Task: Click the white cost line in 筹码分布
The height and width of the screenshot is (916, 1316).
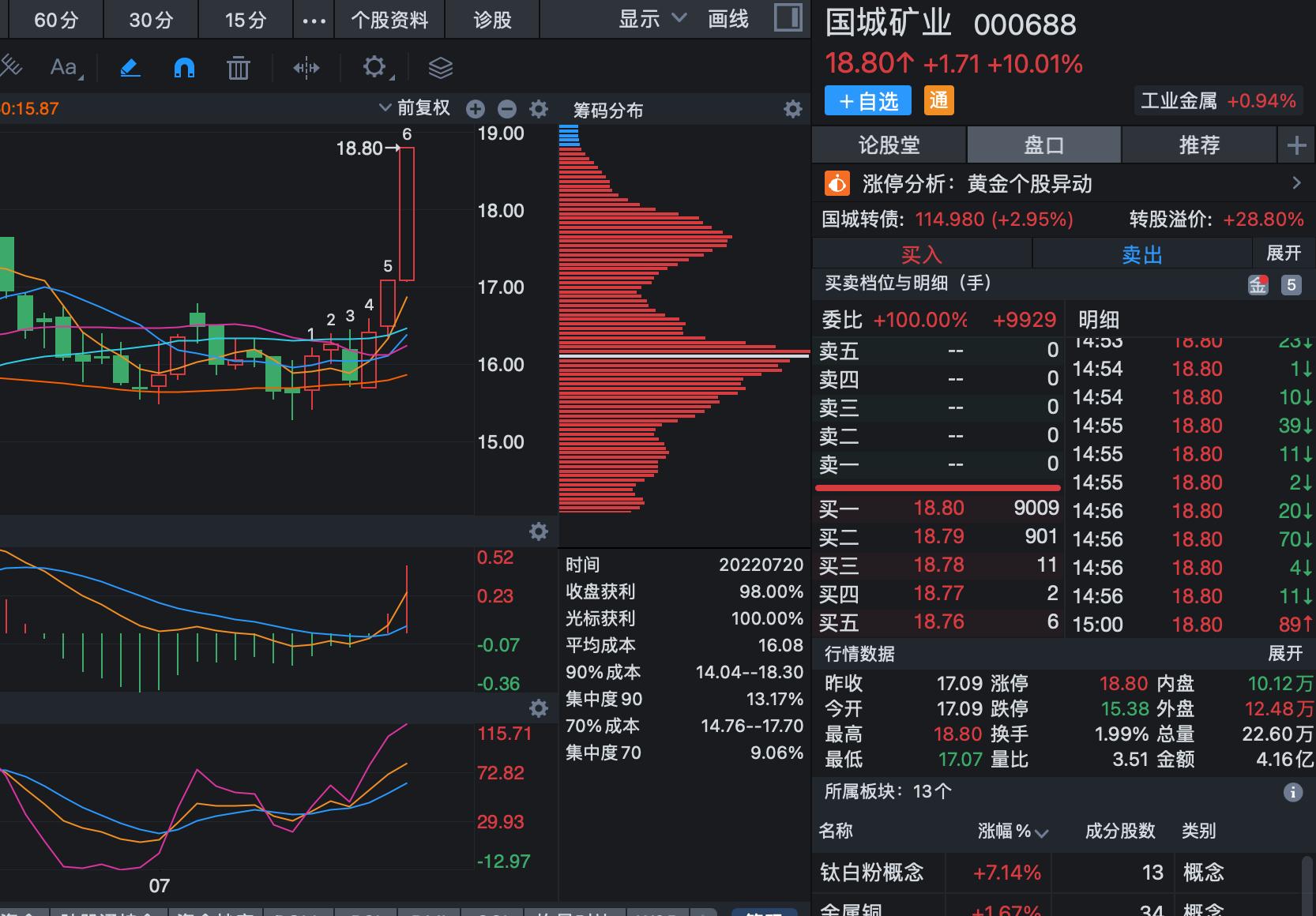Action: pyautogui.click(x=684, y=356)
